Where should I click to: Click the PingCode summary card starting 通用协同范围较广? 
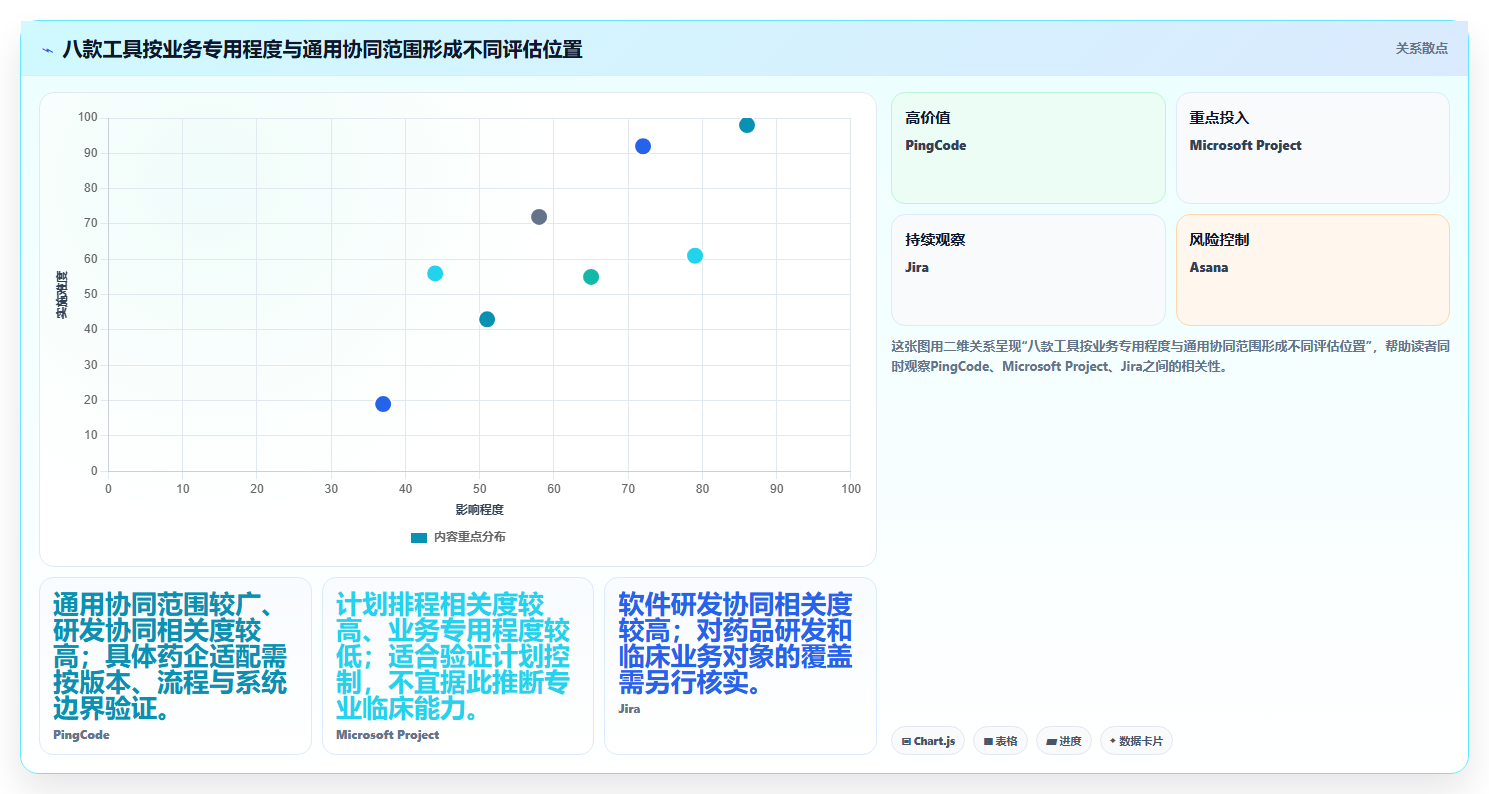(x=176, y=666)
